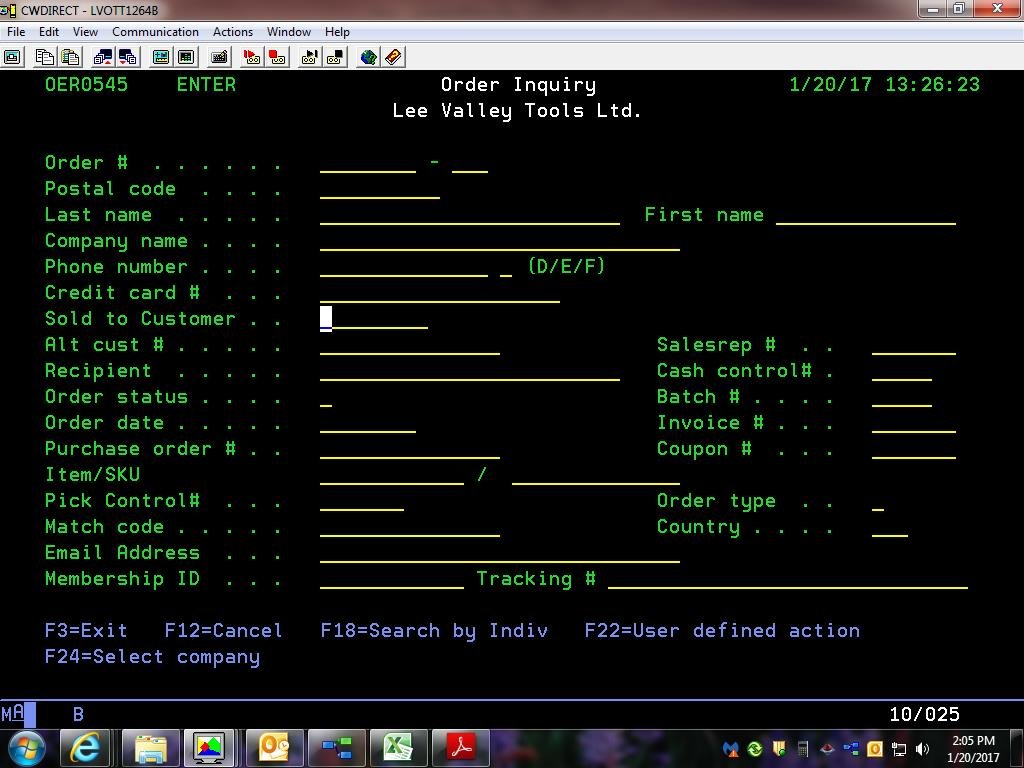Screen dimensions: 1024x768
Task: Open the File menu
Action: (x=16, y=31)
